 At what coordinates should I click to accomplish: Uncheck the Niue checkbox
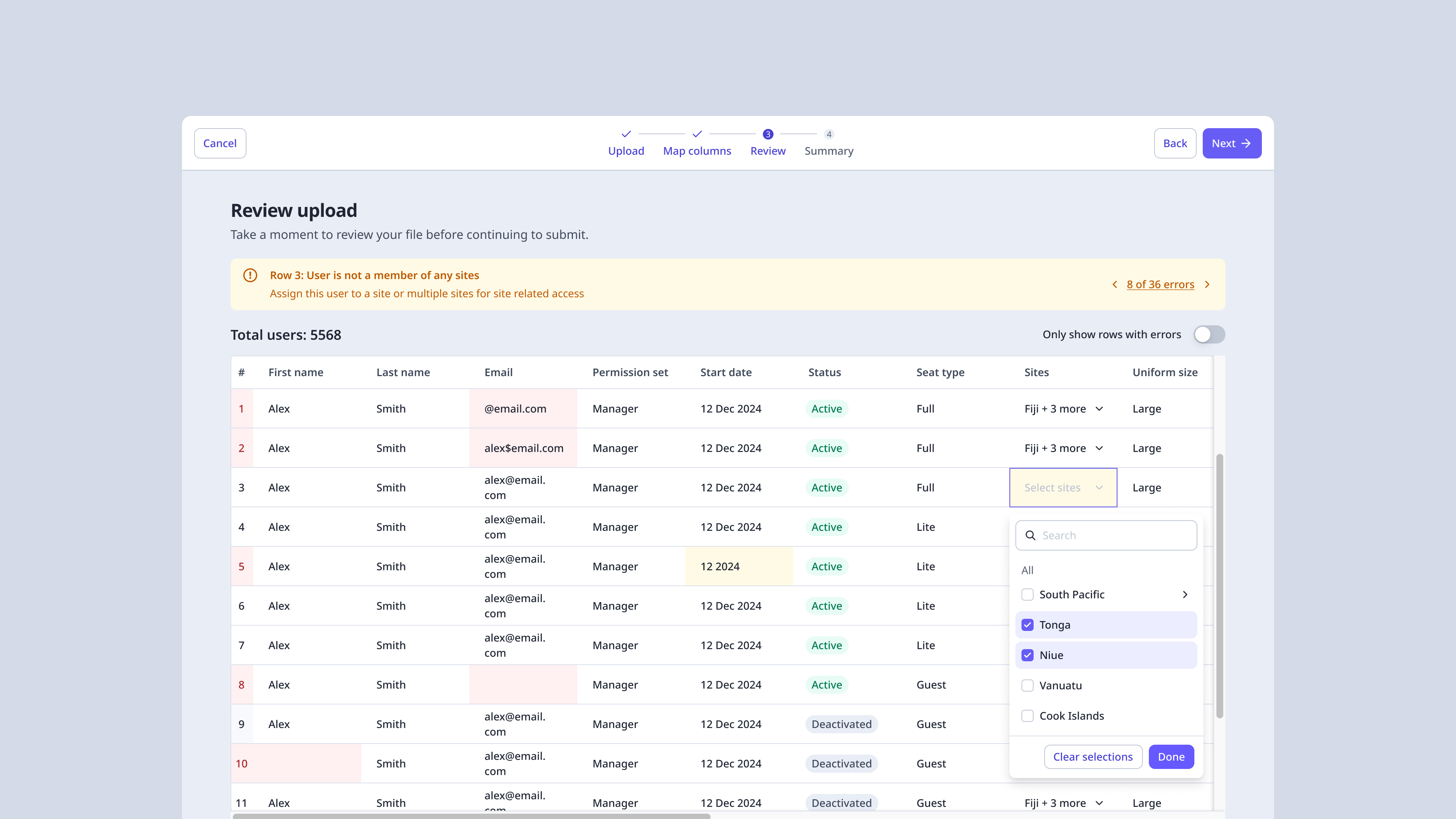tap(1028, 655)
